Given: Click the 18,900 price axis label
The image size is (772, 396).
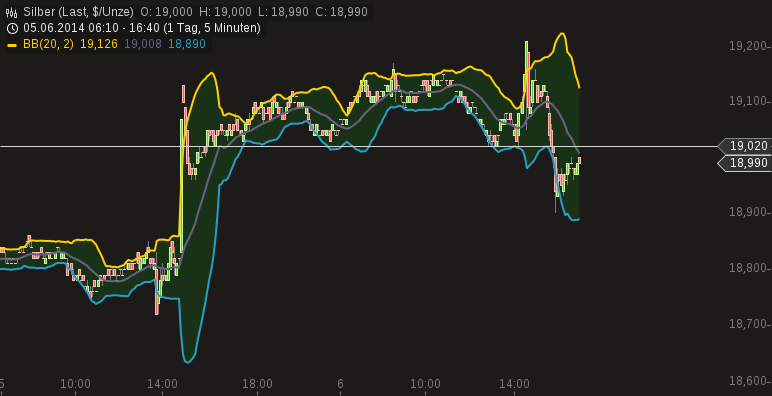Looking at the screenshot, I should click(748, 212).
